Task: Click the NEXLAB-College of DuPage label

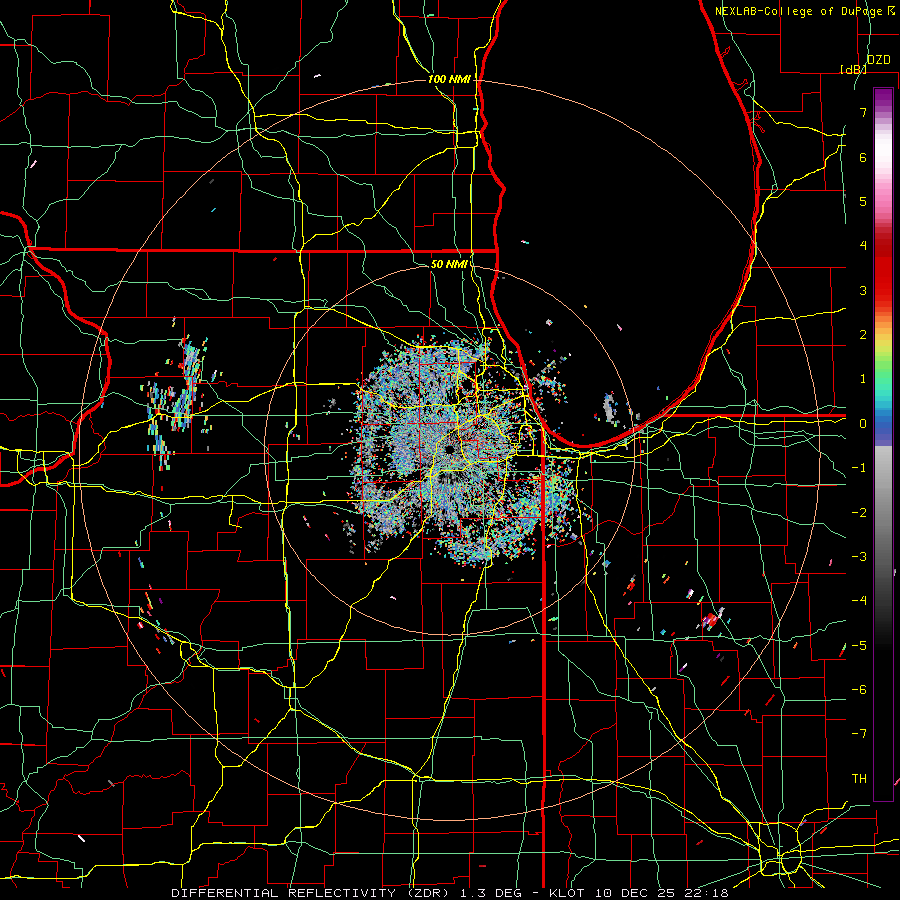Action: click(799, 11)
